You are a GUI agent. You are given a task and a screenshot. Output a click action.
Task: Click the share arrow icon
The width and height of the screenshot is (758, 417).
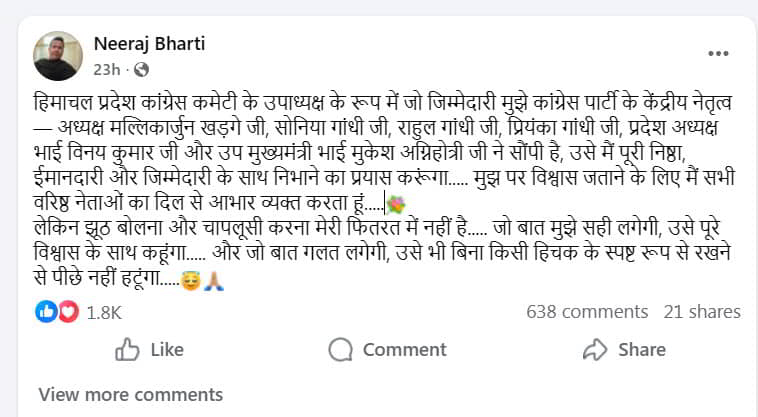[x=595, y=349]
